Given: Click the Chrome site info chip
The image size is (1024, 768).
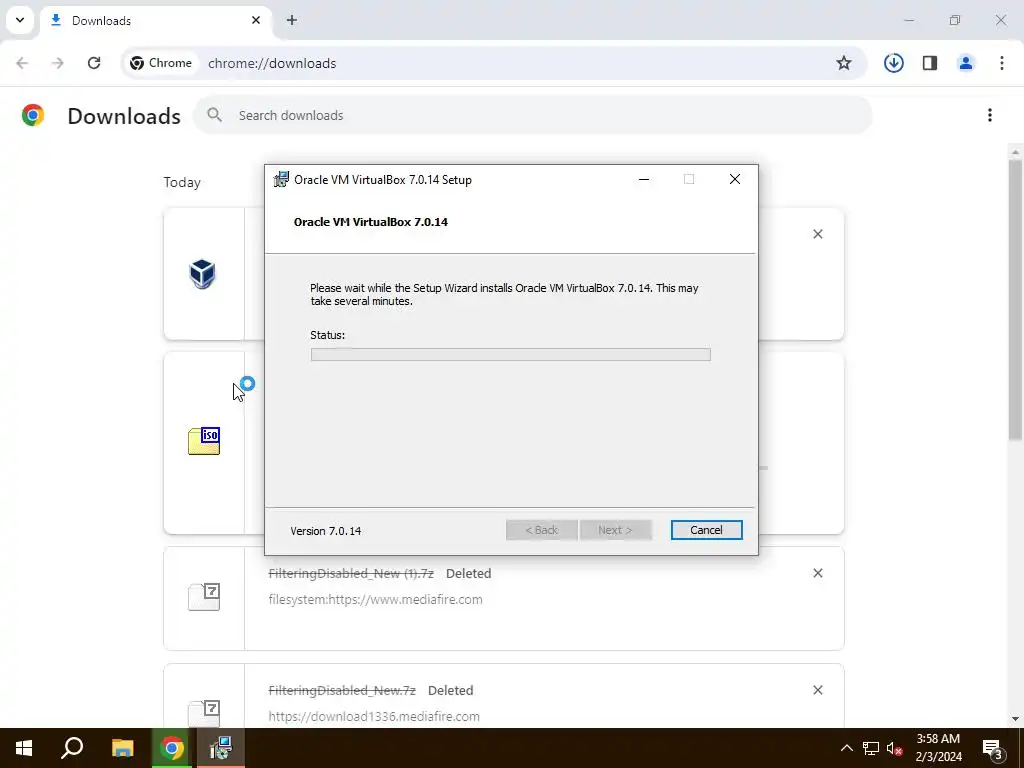Looking at the screenshot, I should pyautogui.click(x=161, y=63).
